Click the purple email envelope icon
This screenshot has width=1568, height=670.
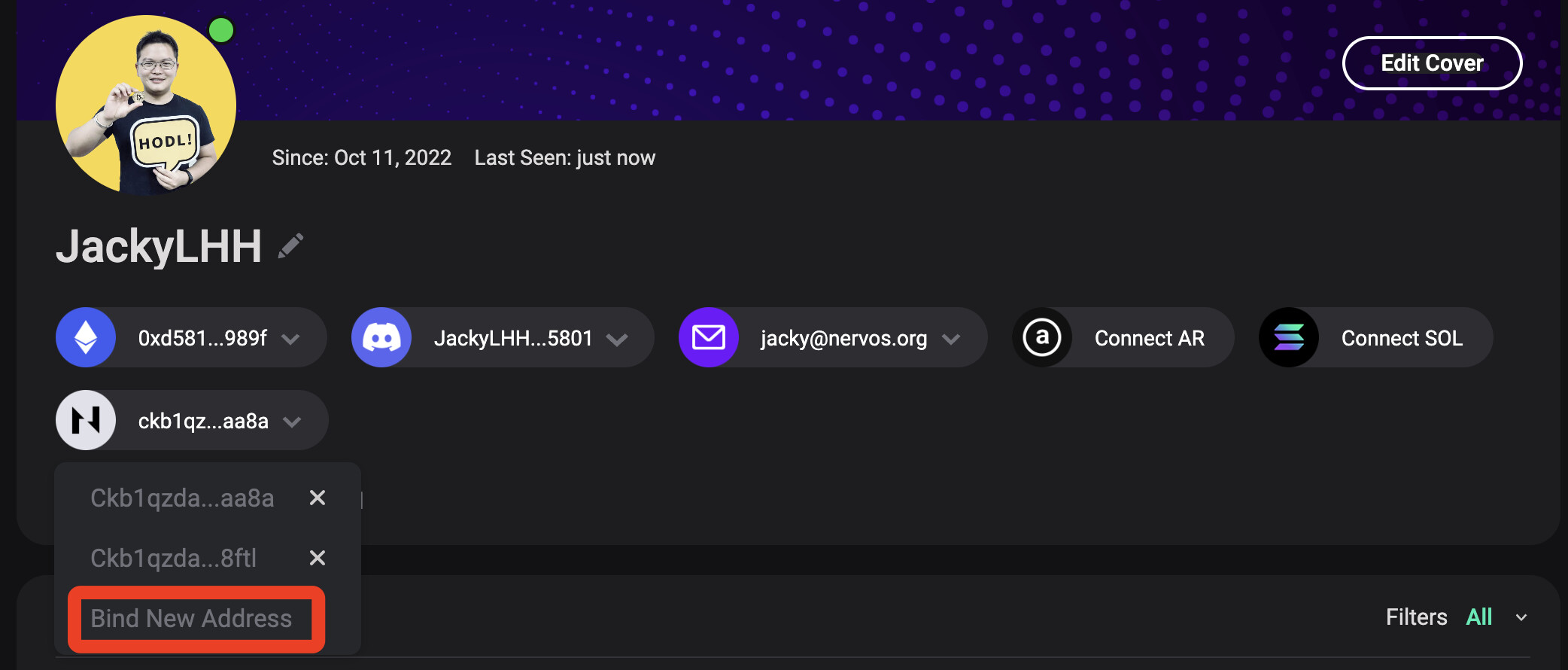click(x=708, y=338)
